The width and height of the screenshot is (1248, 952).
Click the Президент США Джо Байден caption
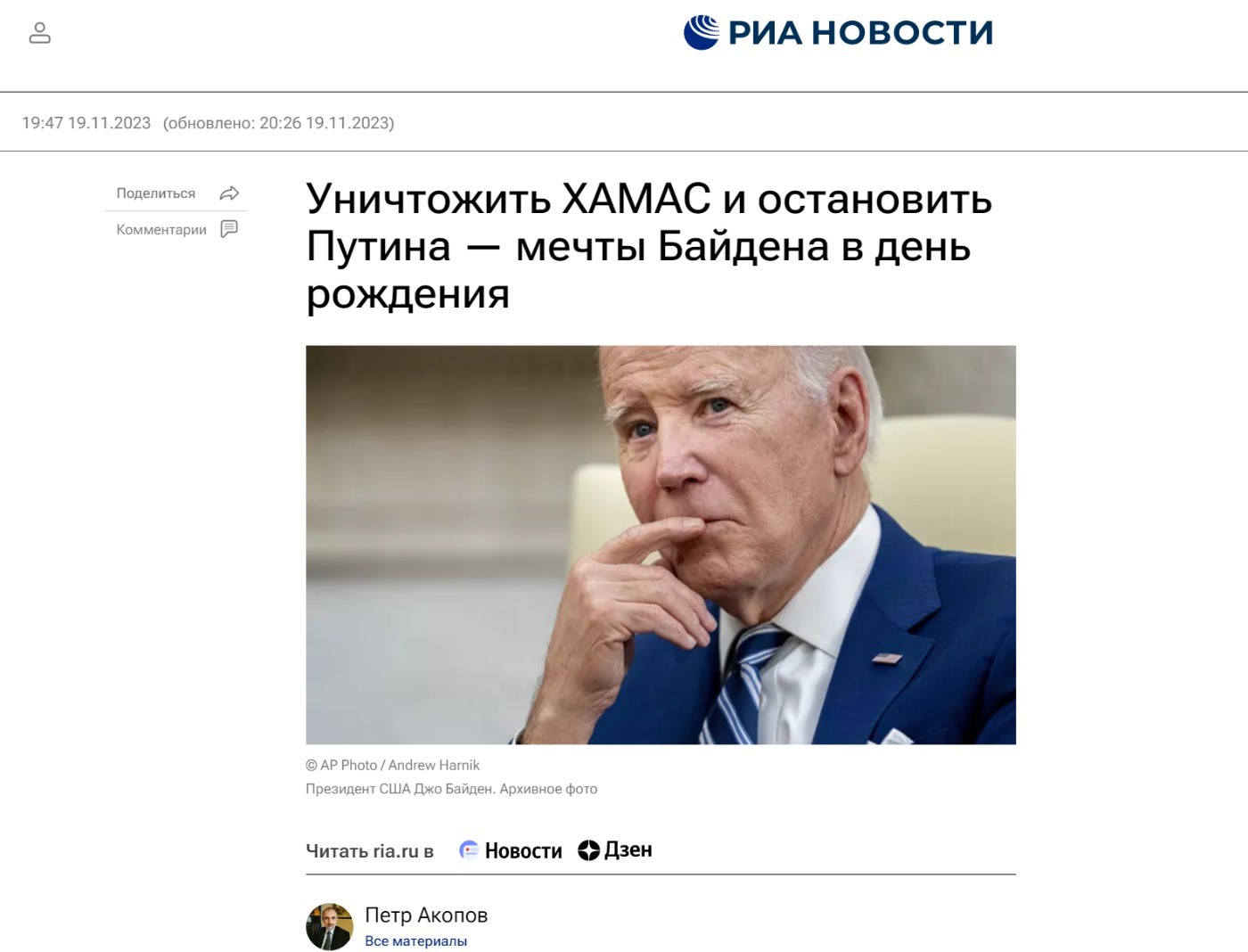[x=451, y=789]
